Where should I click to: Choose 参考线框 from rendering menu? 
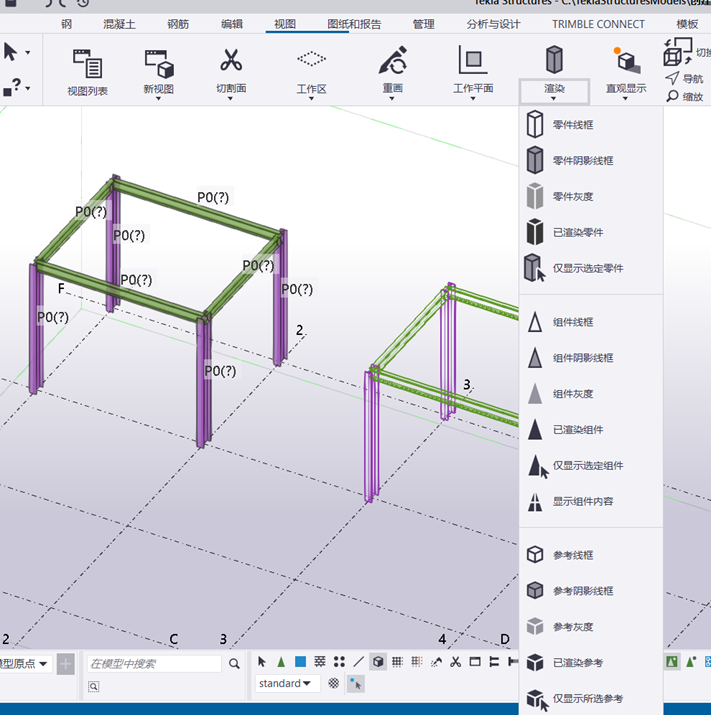[591, 555]
